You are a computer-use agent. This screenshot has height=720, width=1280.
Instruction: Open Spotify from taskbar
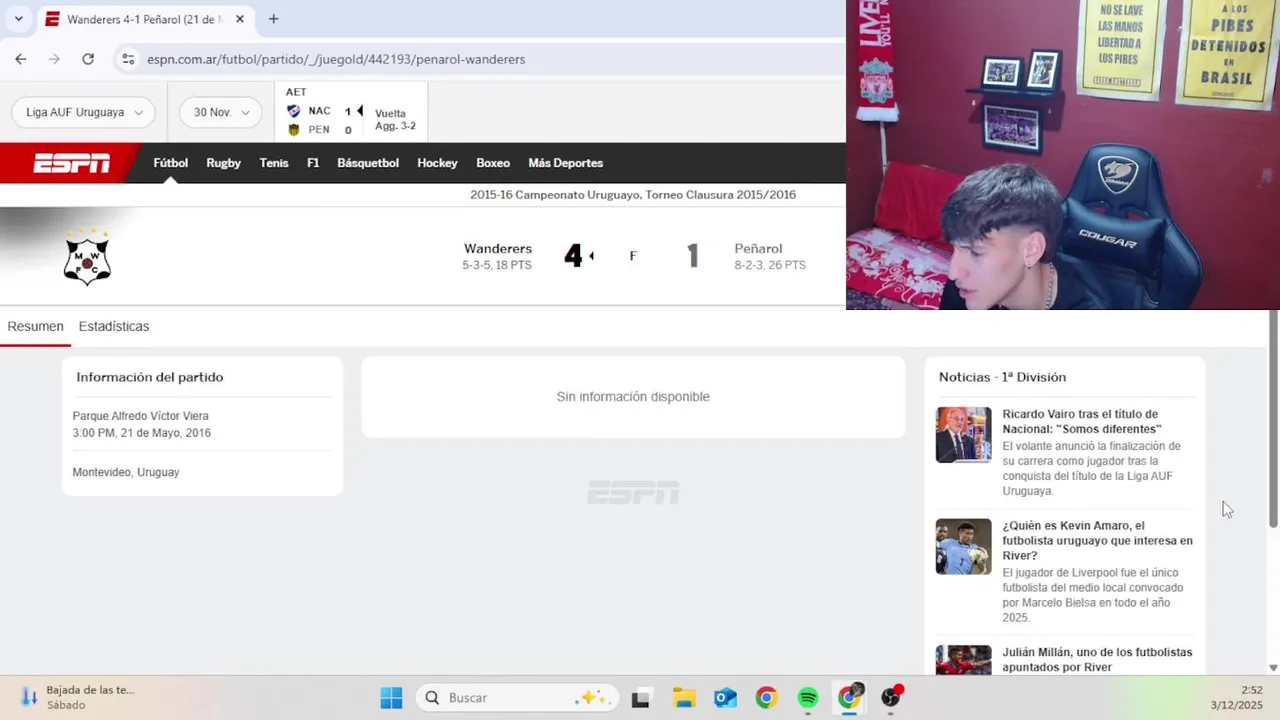(x=808, y=698)
